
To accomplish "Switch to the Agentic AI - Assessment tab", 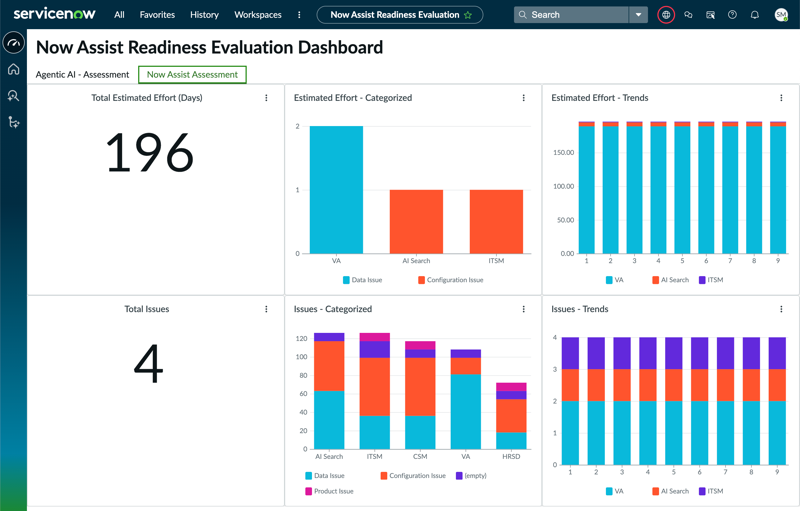I will 82,74.
